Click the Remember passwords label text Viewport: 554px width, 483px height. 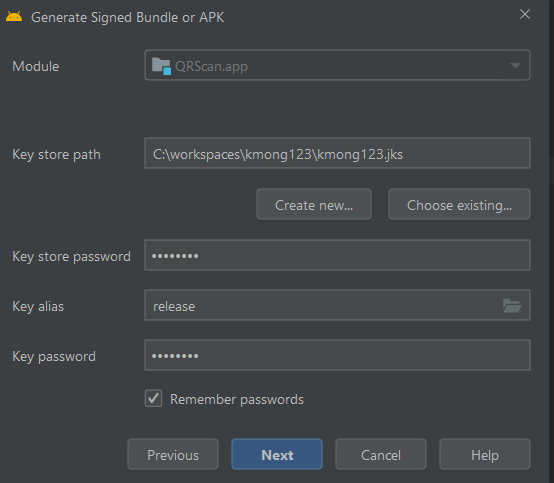coord(237,400)
